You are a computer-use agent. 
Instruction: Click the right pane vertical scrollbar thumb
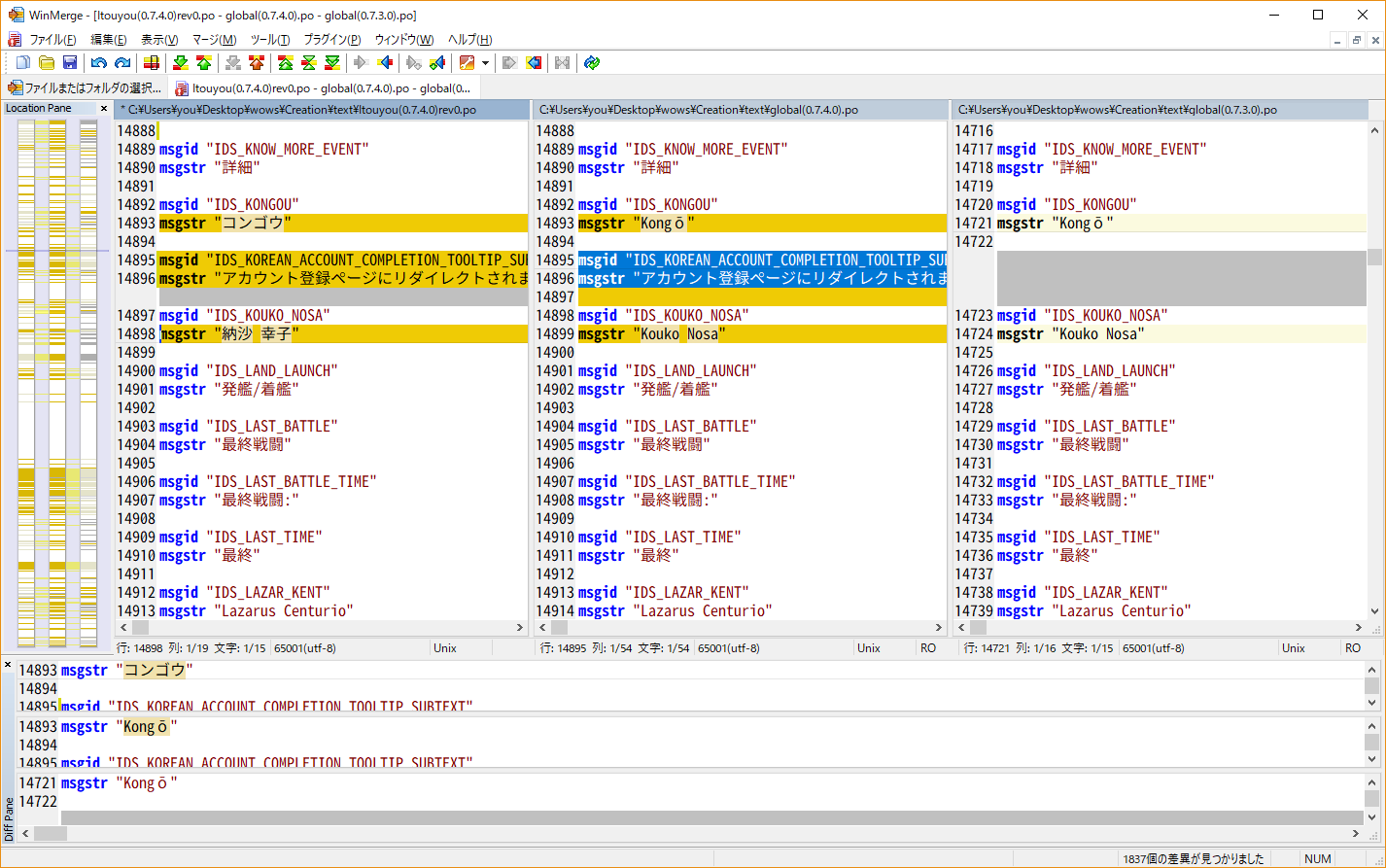(1374, 257)
